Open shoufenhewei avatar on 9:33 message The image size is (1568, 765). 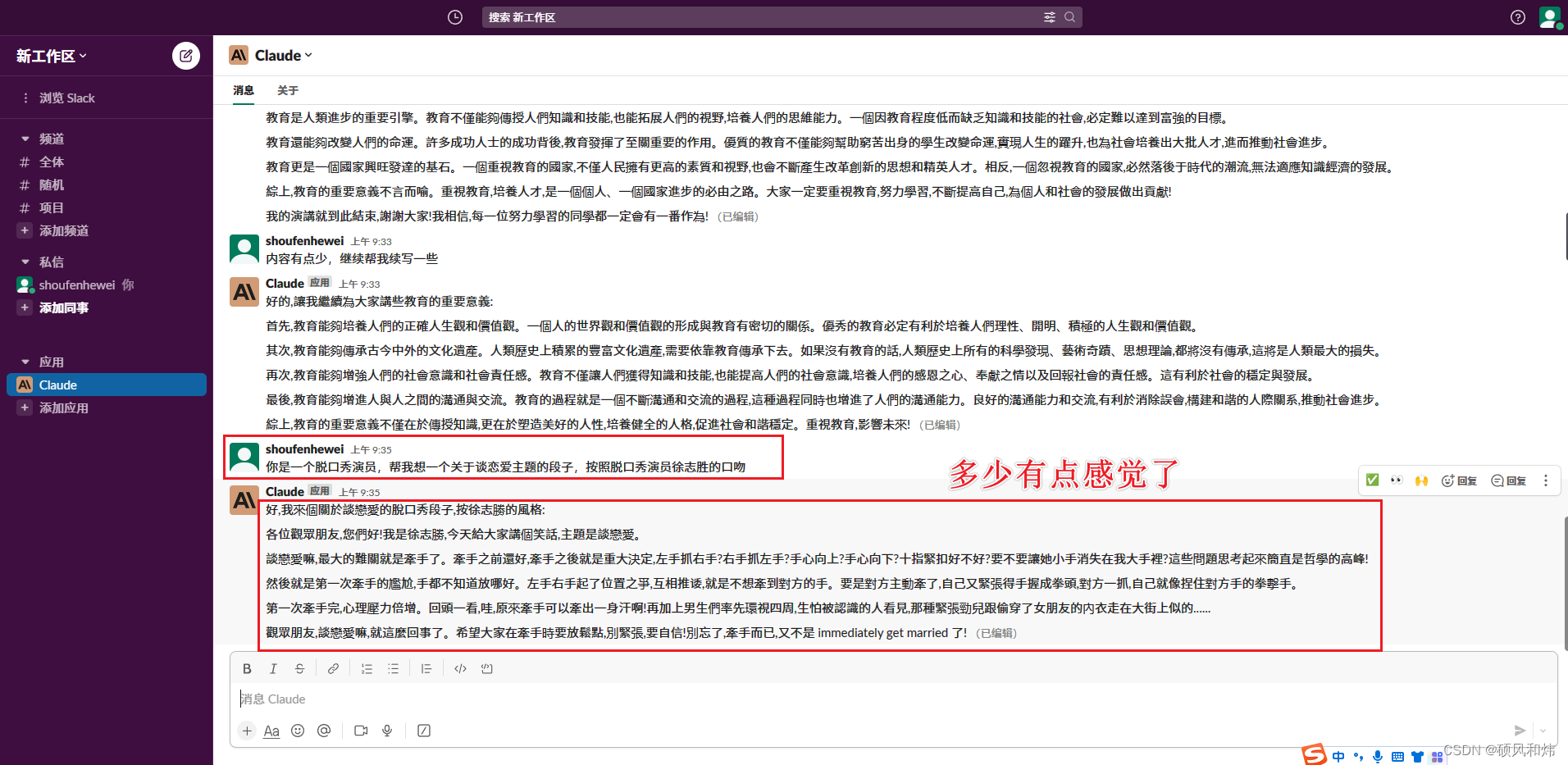(x=244, y=249)
